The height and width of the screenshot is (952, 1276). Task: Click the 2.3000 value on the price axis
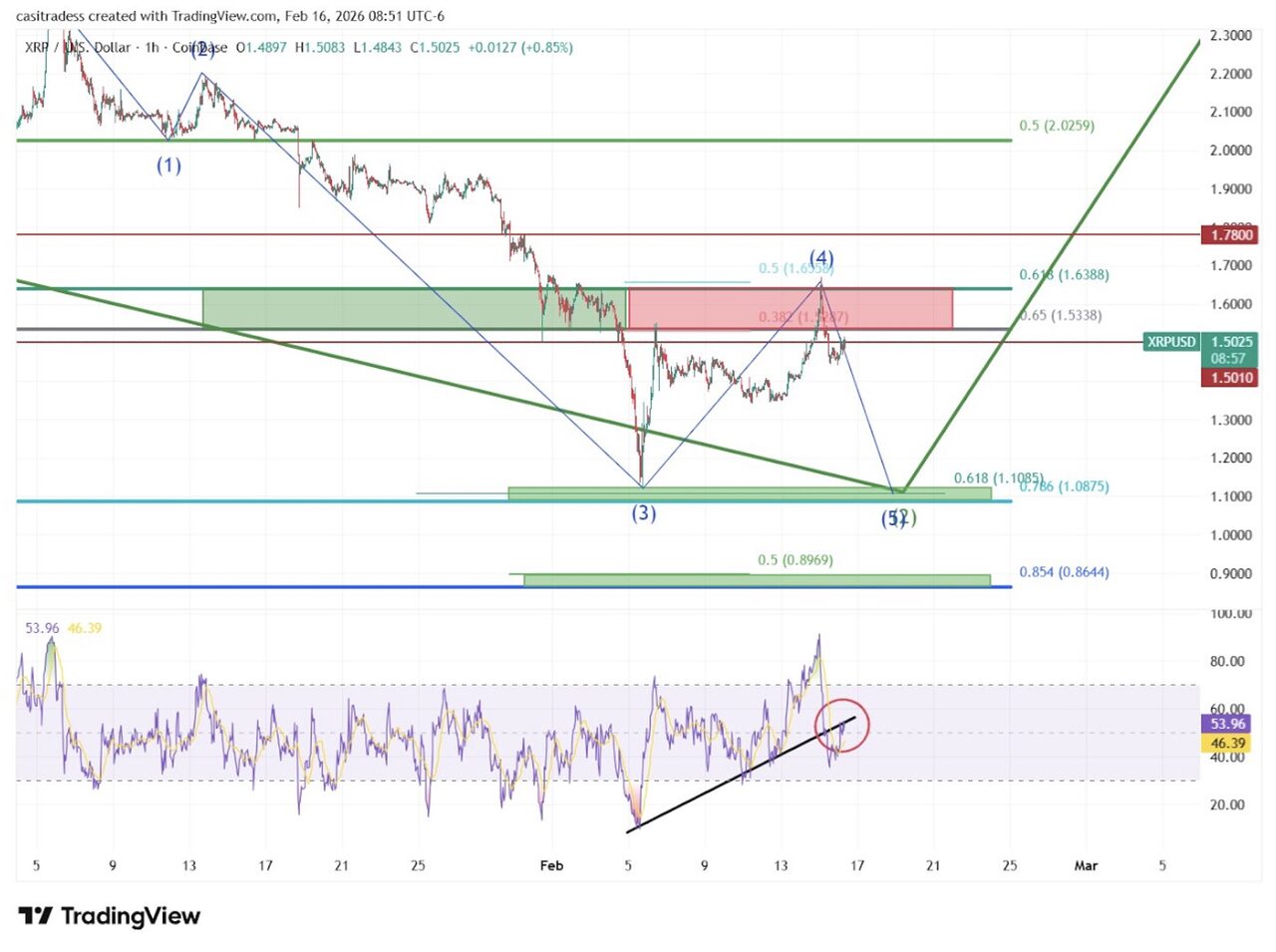[x=1230, y=35]
